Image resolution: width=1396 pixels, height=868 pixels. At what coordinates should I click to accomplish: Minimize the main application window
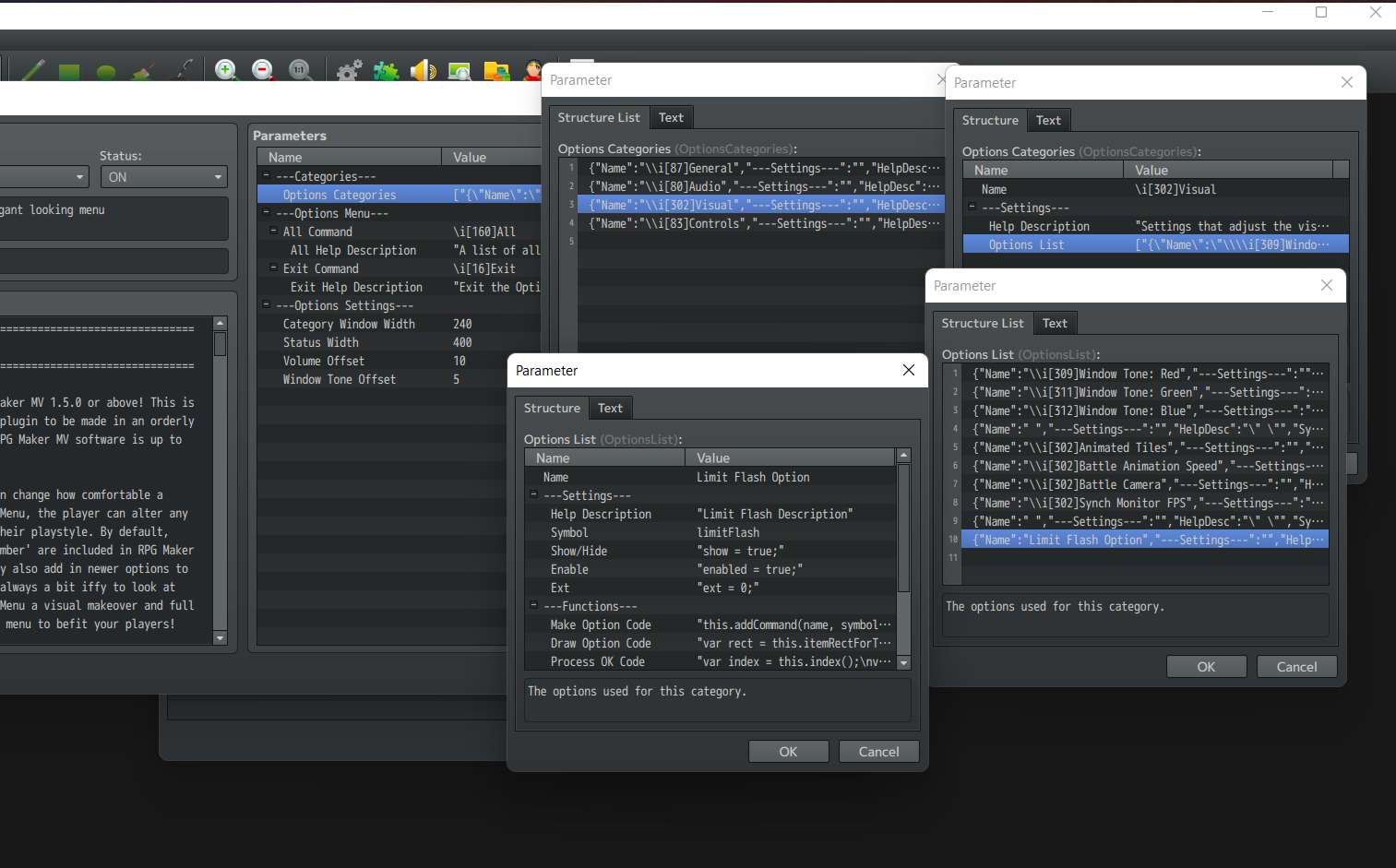coord(1268,12)
